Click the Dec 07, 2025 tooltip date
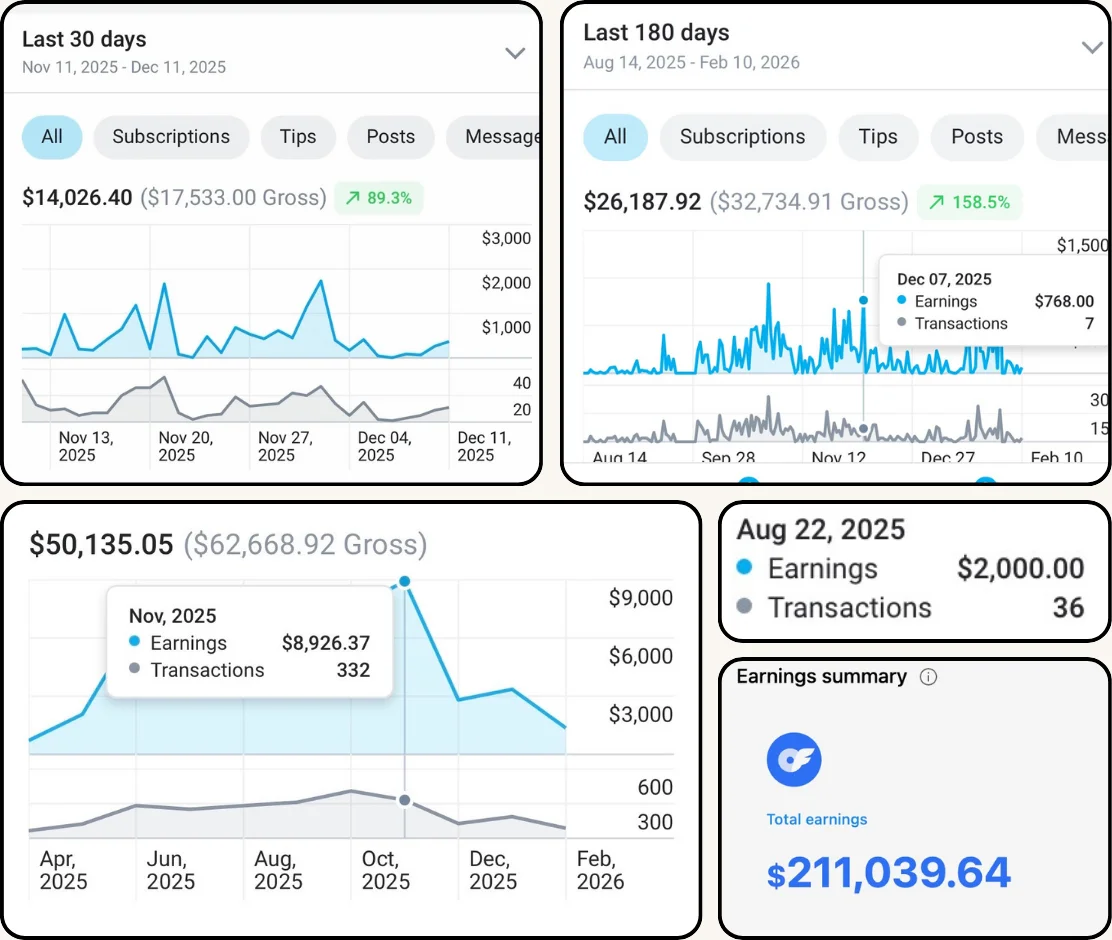Screen dimensions: 1112x940 coord(944,280)
